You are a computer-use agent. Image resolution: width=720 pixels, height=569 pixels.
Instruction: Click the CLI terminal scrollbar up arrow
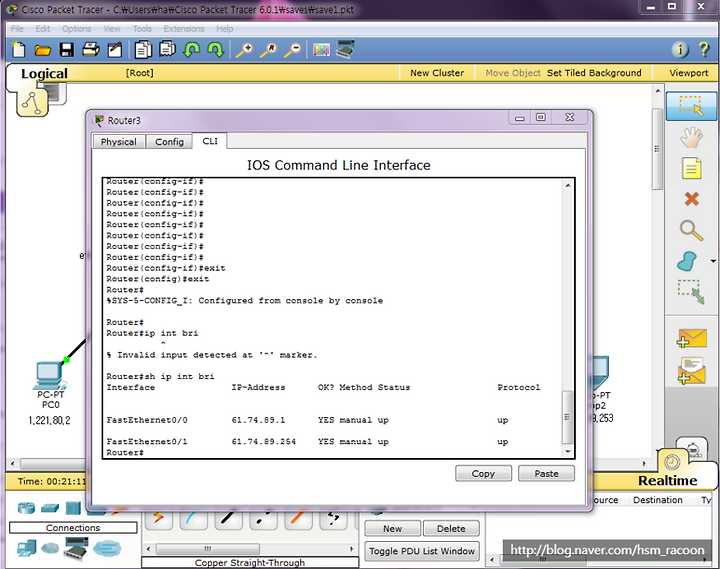568,185
